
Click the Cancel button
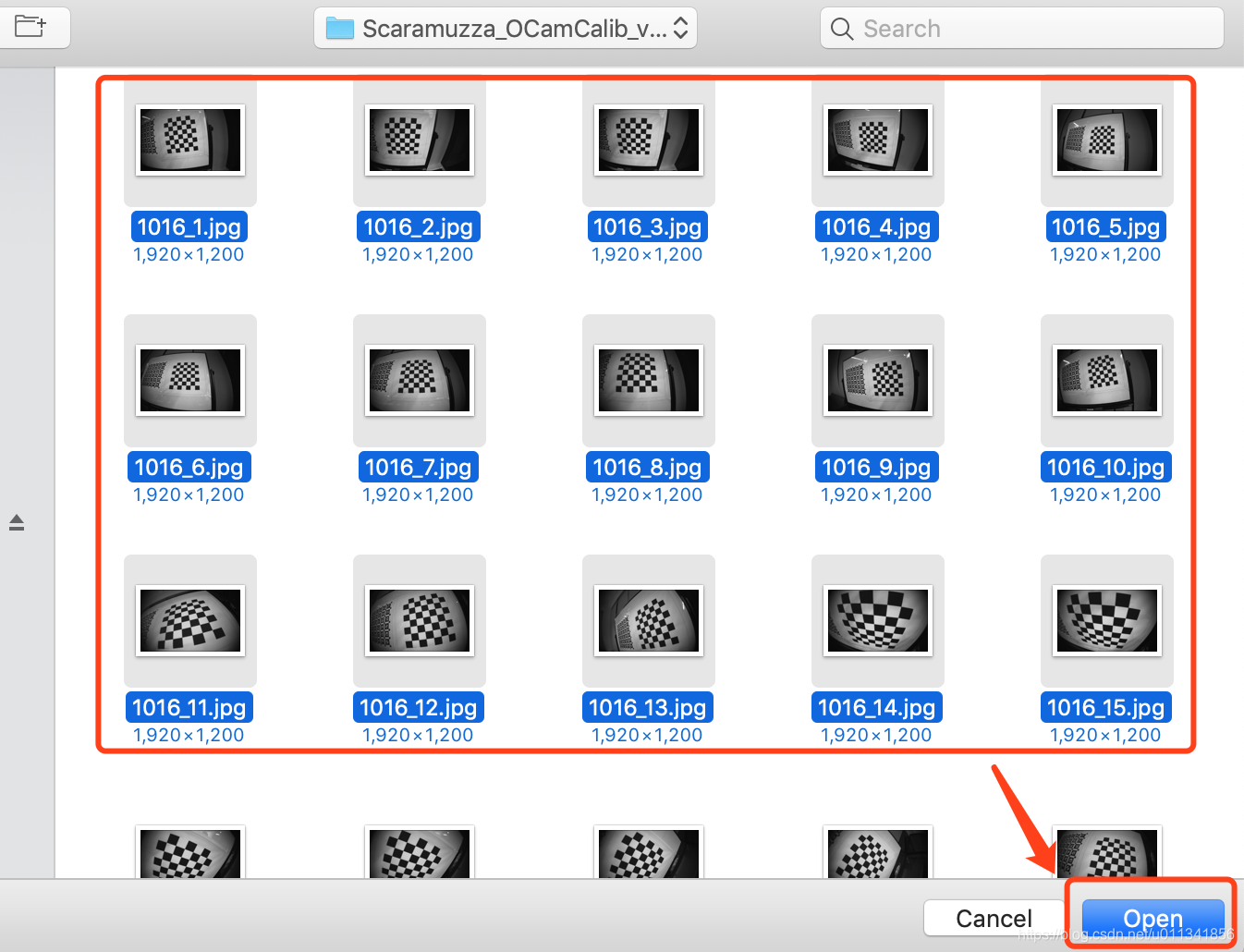(994, 918)
